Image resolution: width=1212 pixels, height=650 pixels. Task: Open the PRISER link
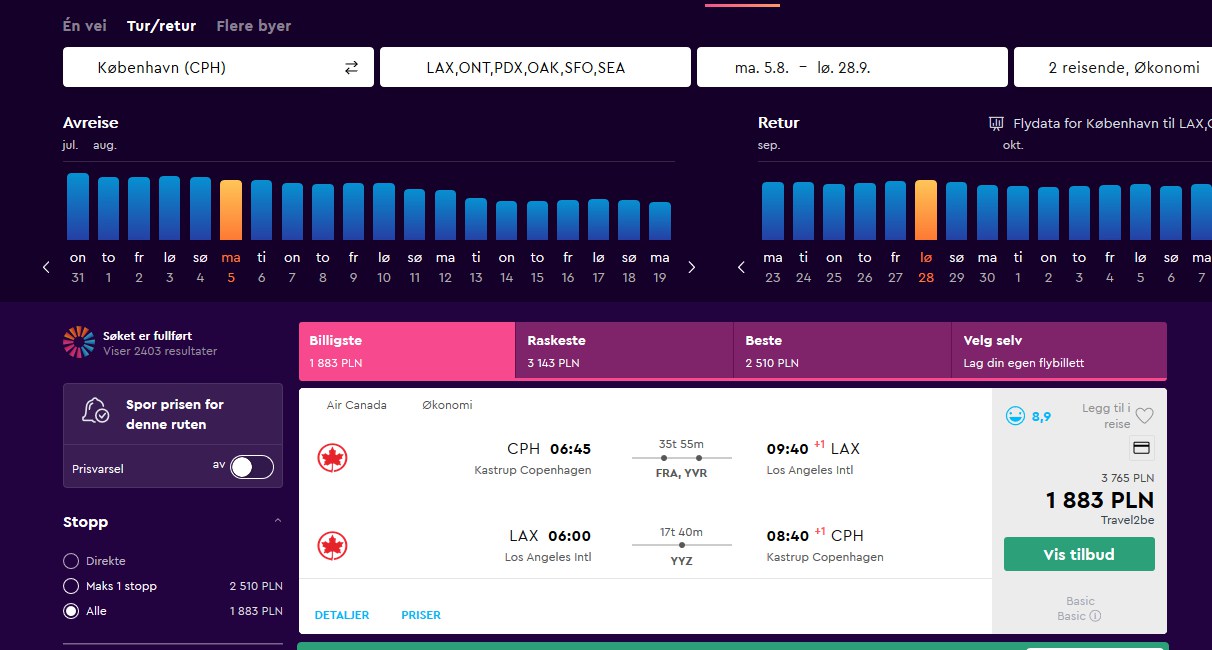421,615
